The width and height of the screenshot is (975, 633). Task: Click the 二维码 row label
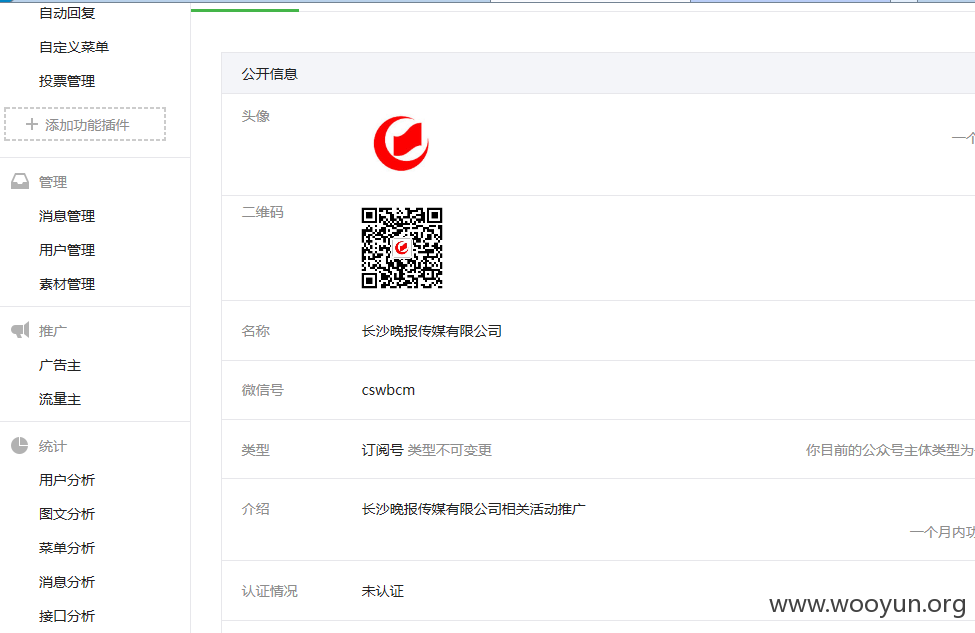coord(262,212)
